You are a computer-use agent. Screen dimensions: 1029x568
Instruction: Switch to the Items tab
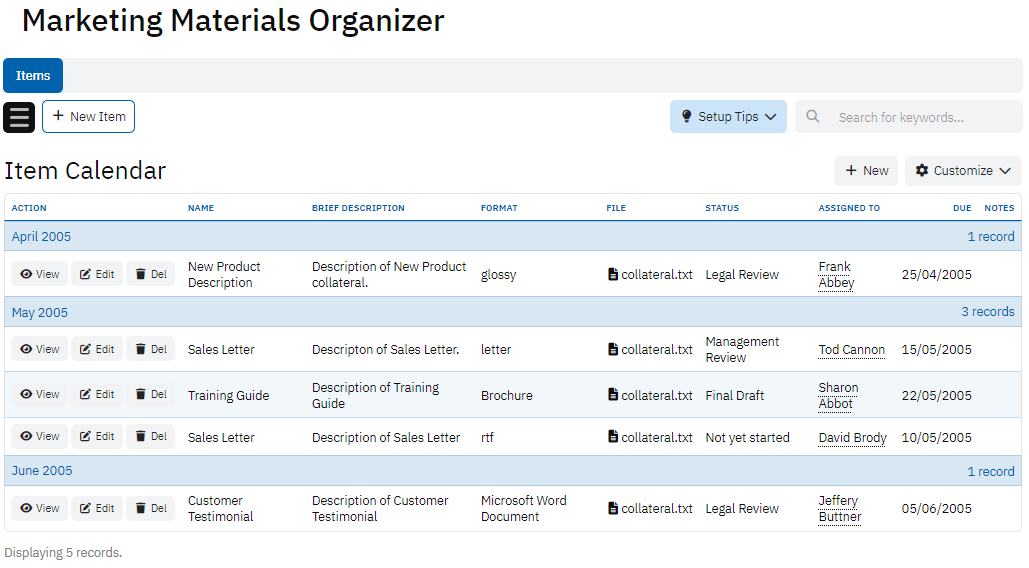point(33,76)
